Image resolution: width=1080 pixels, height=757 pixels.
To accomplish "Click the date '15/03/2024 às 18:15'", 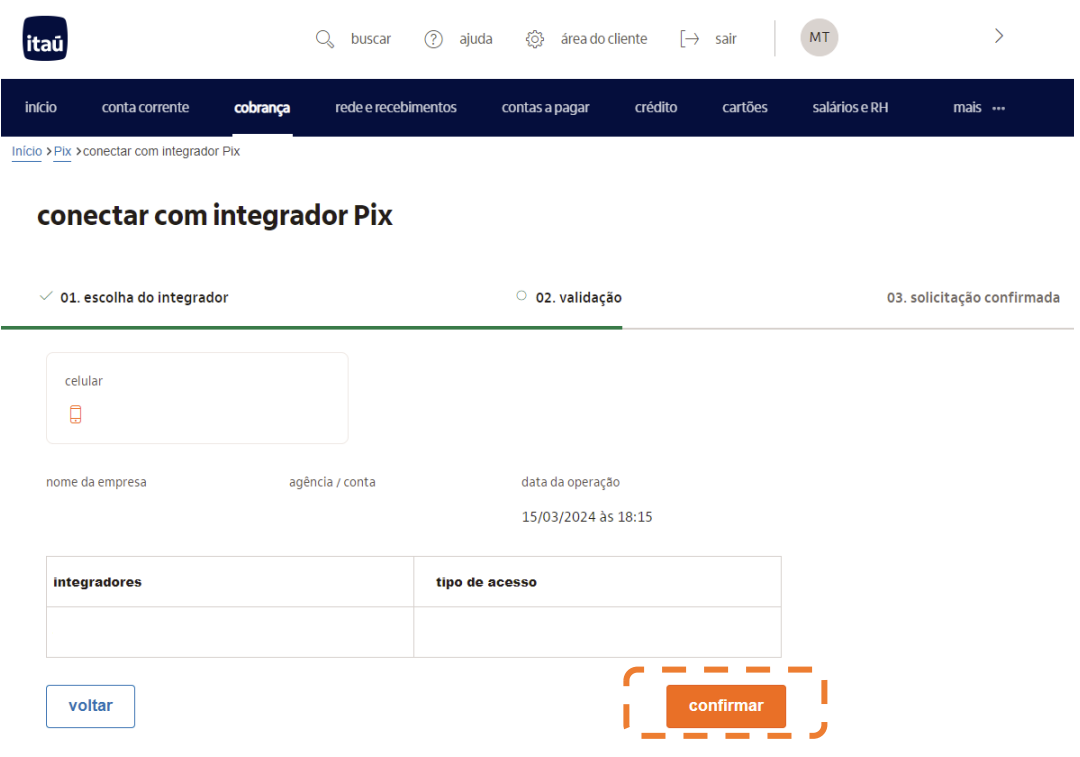I will coord(587,517).
